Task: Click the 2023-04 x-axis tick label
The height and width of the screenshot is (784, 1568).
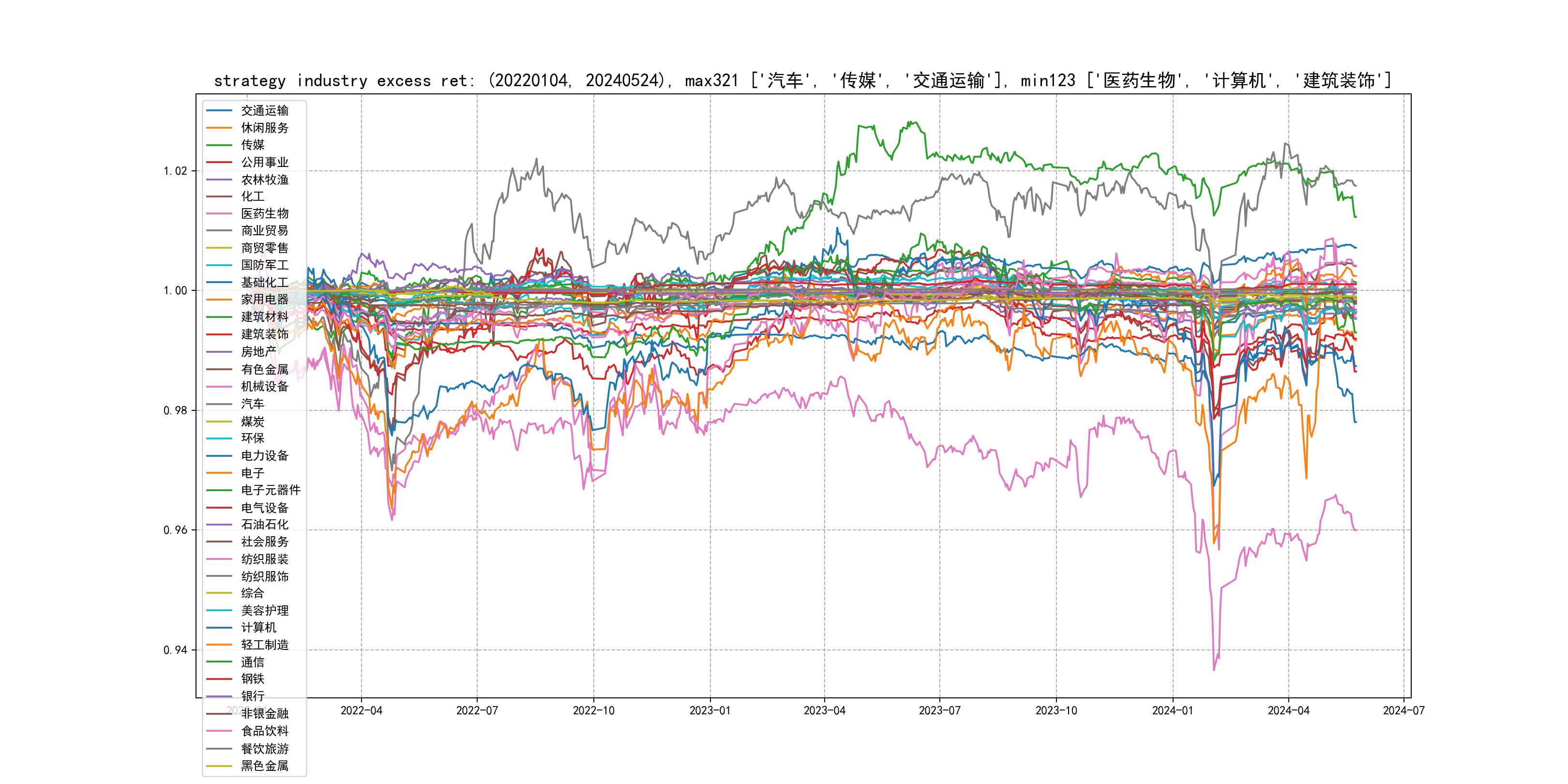Action: 824,710
